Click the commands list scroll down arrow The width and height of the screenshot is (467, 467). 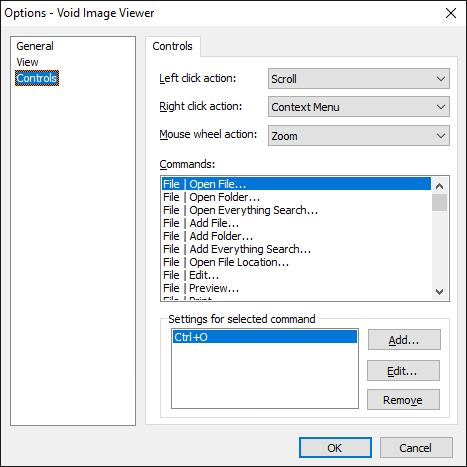(x=440, y=292)
